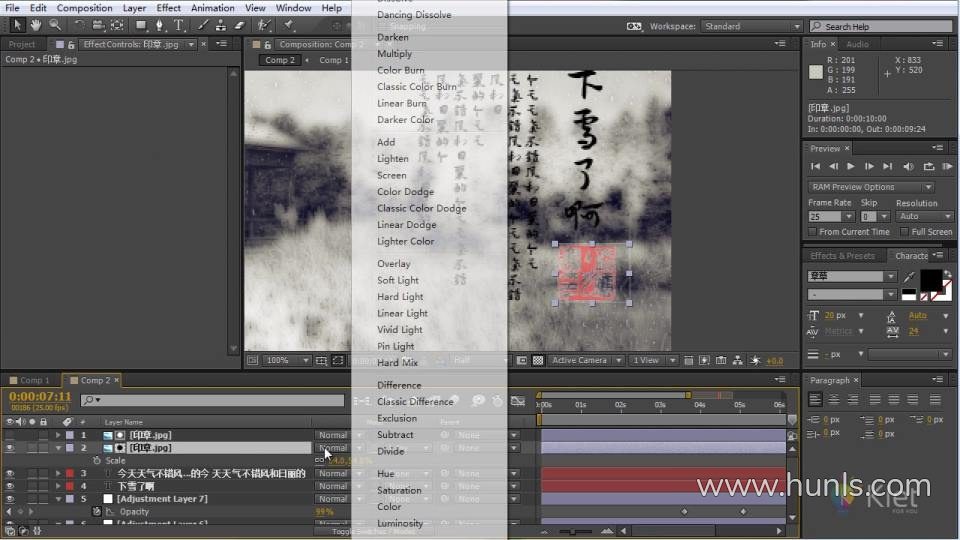
Task: Select the Hand tool
Action: click(x=36, y=25)
